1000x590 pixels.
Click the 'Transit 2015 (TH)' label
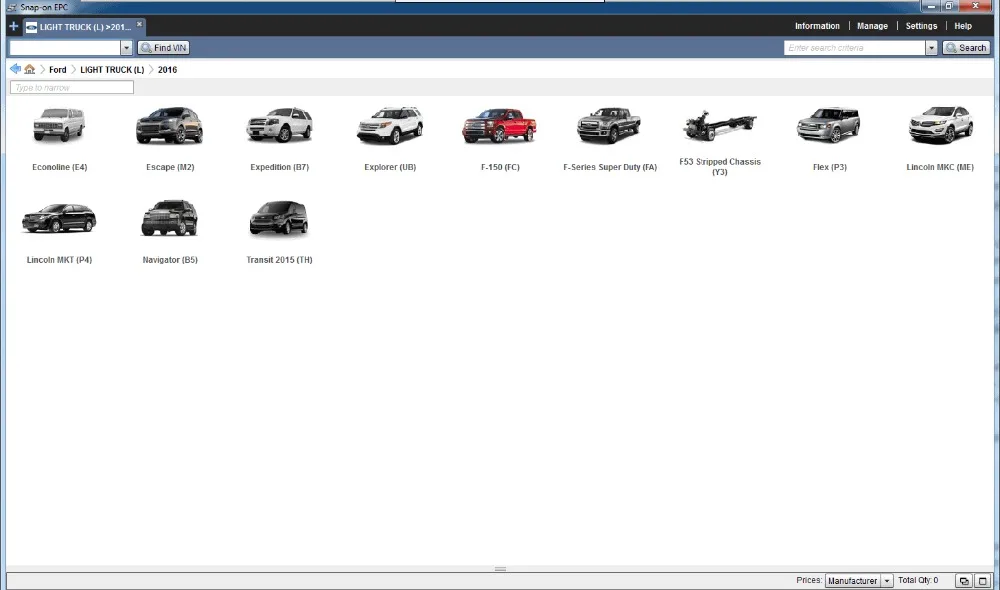pos(279,260)
